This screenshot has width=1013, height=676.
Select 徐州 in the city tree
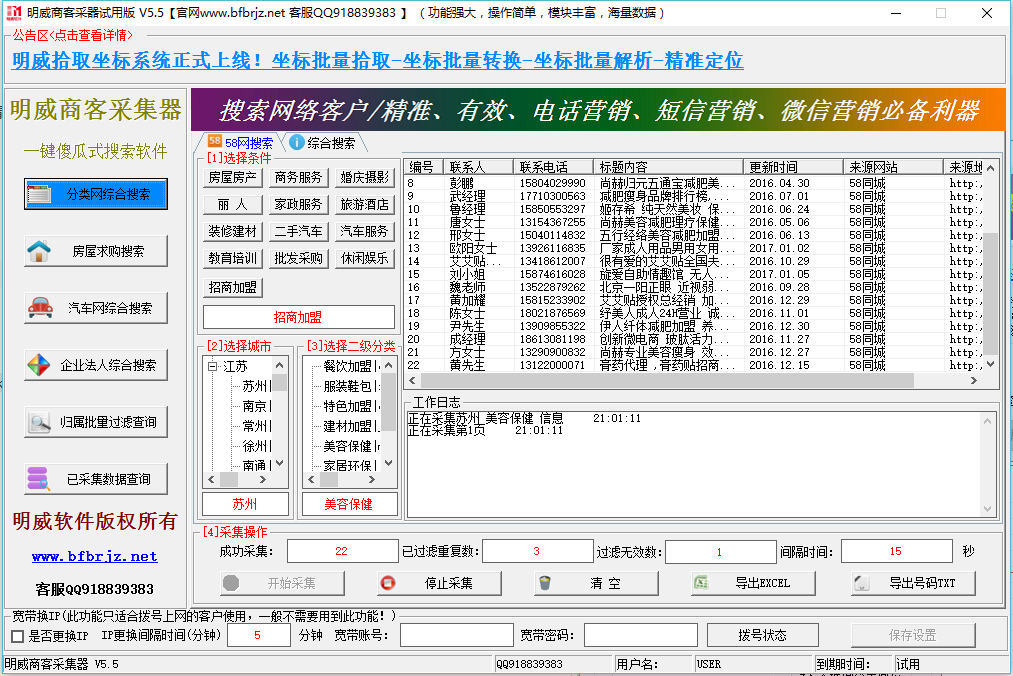click(255, 446)
